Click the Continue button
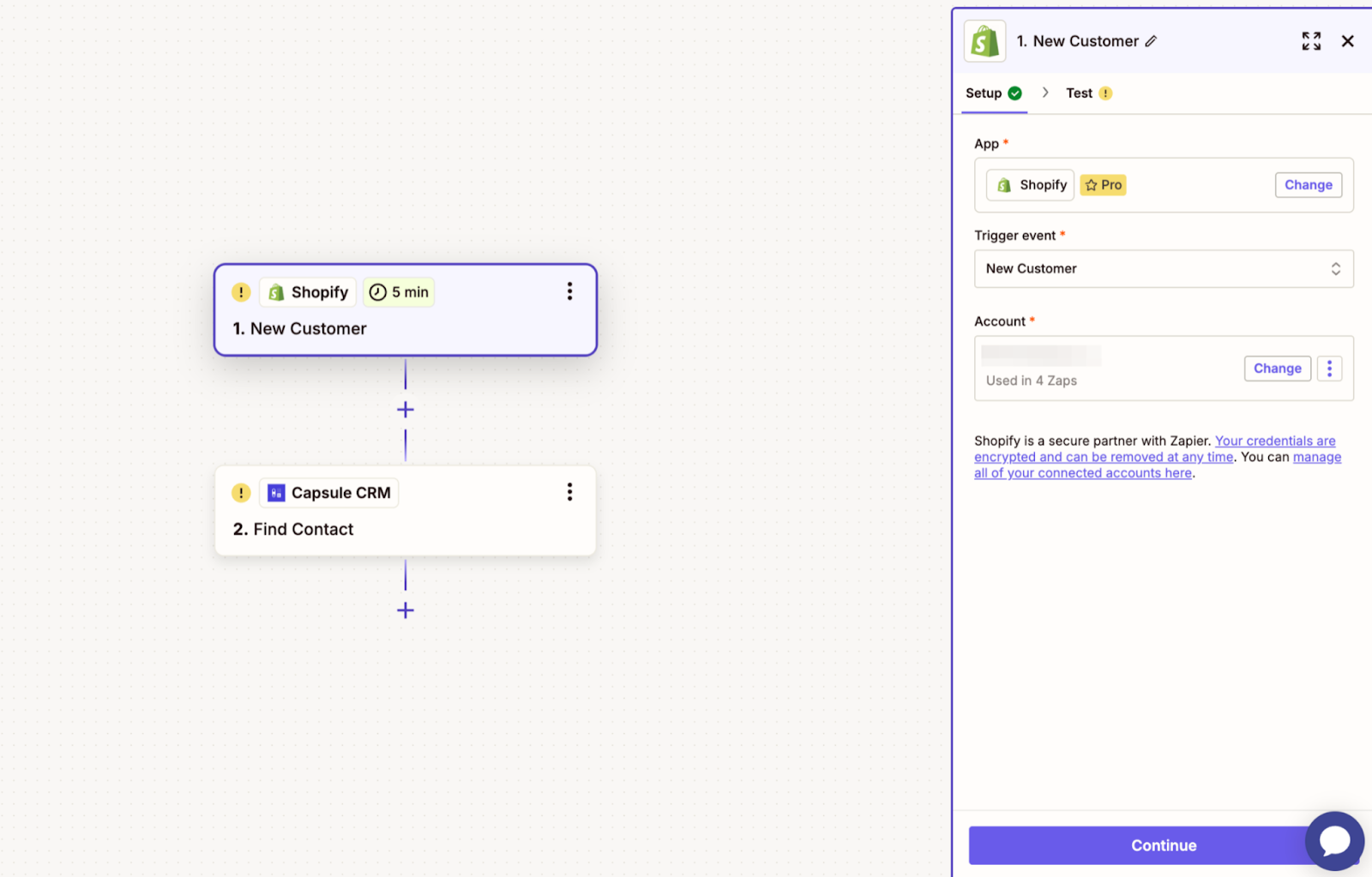Screen dimensions: 1372x877 tap(1163, 845)
